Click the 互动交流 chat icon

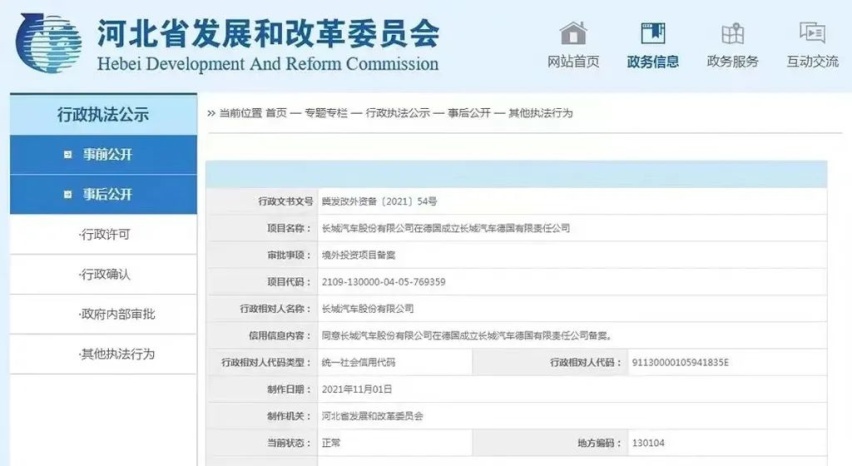(812, 33)
